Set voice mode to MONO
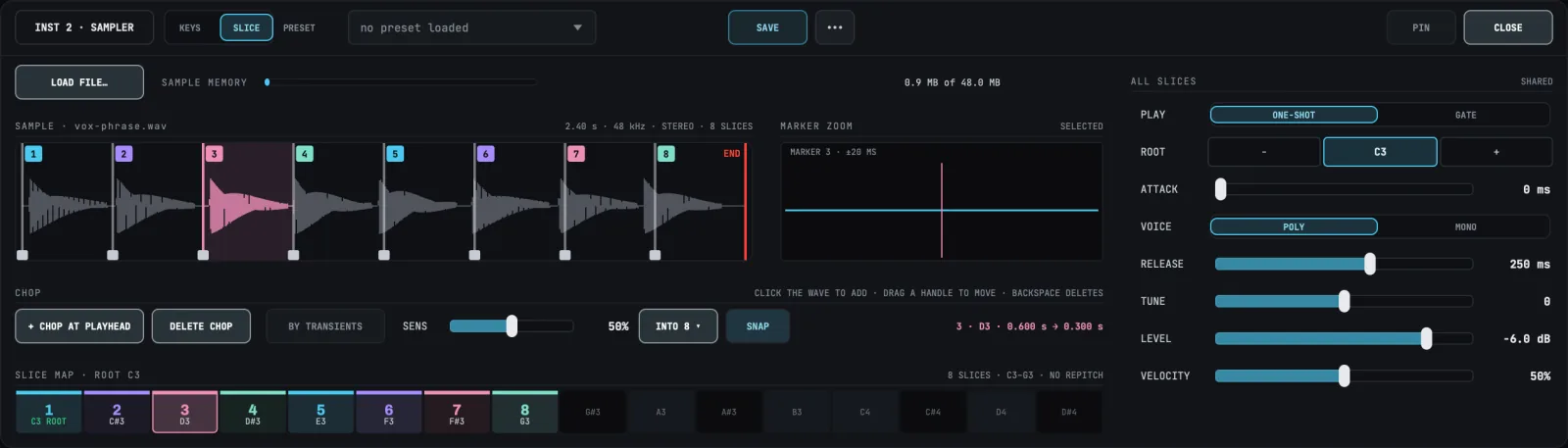This screenshot has width=1568, height=448. (1465, 226)
